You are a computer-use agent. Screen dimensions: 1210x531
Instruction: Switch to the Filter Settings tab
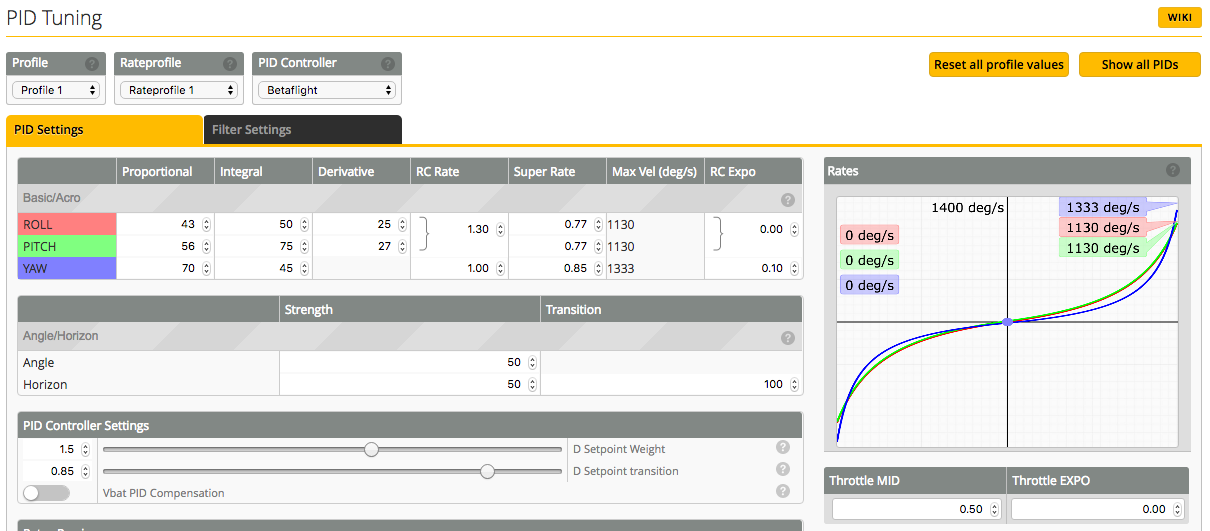[302, 130]
